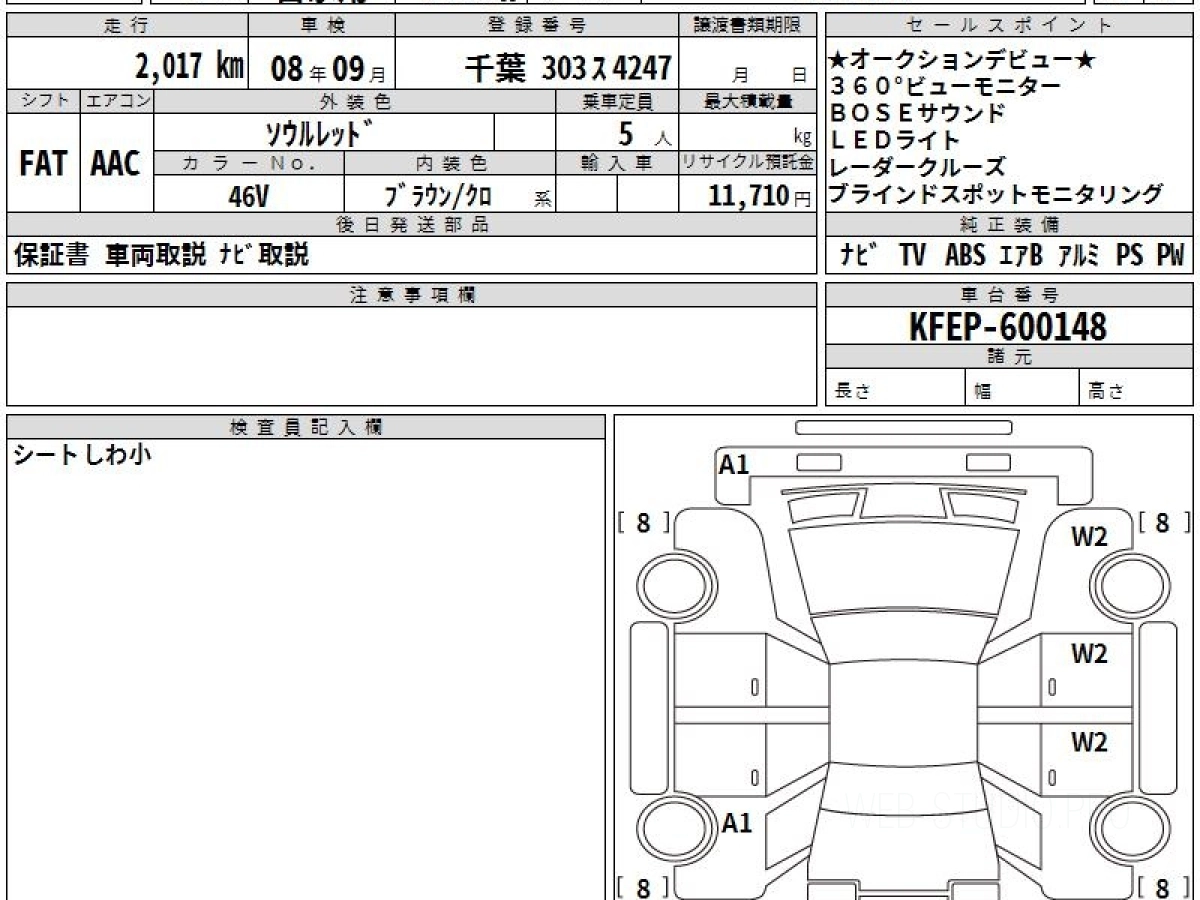Select the セールスポイント header

click(x=1010, y=26)
